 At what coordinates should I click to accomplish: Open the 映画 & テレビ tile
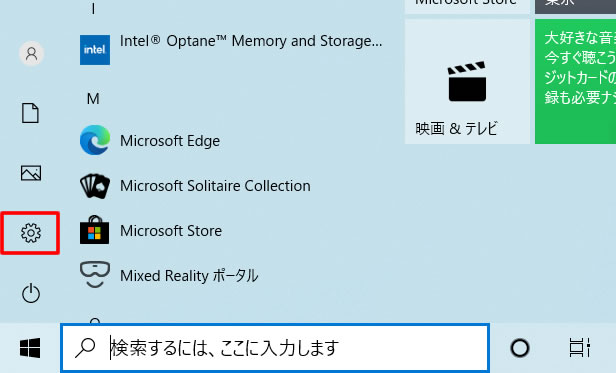tap(467, 82)
